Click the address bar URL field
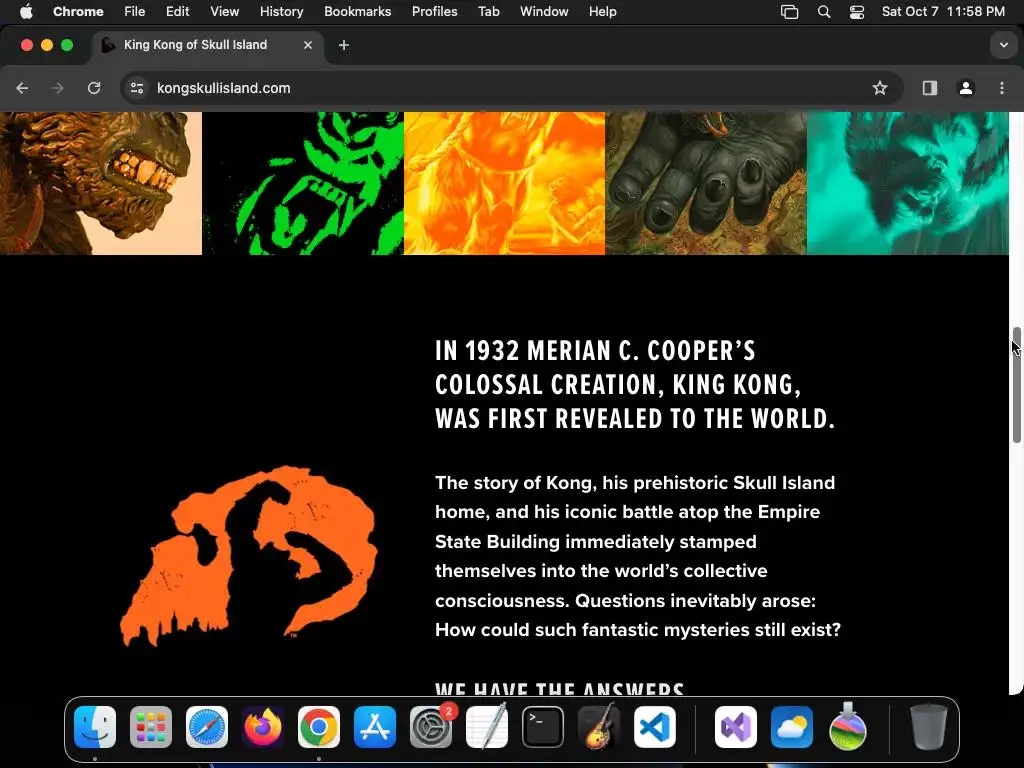This screenshot has width=1024, height=768. tap(511, 88)
